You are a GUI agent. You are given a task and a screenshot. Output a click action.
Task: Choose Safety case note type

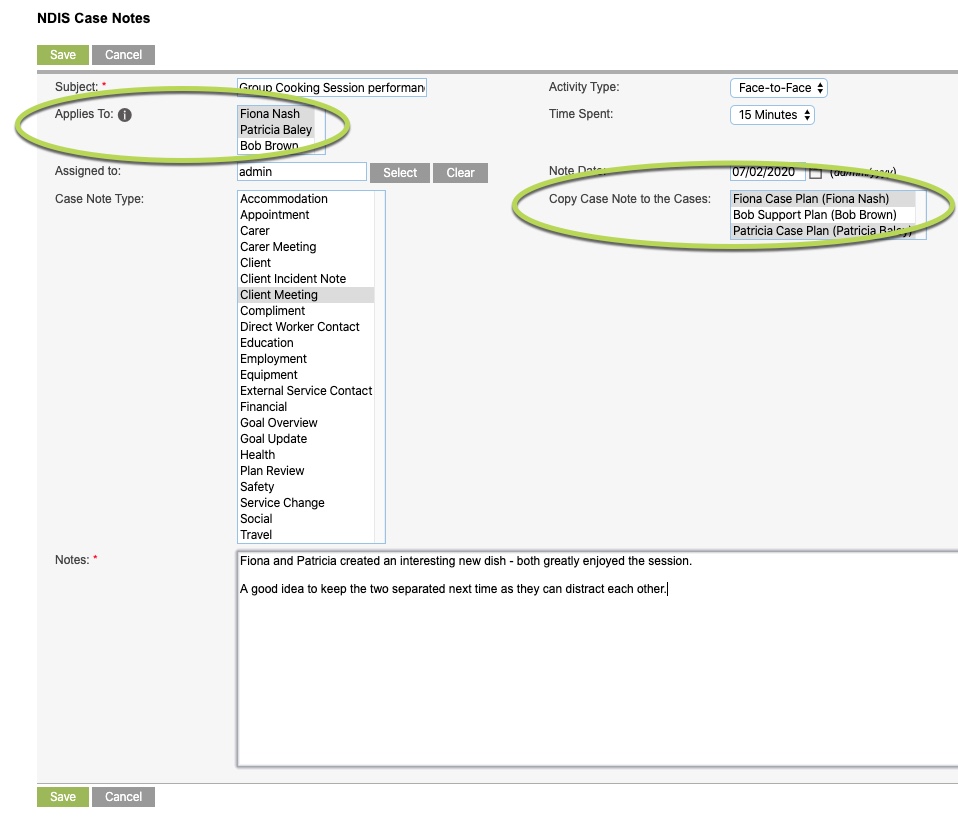point(306,486)
